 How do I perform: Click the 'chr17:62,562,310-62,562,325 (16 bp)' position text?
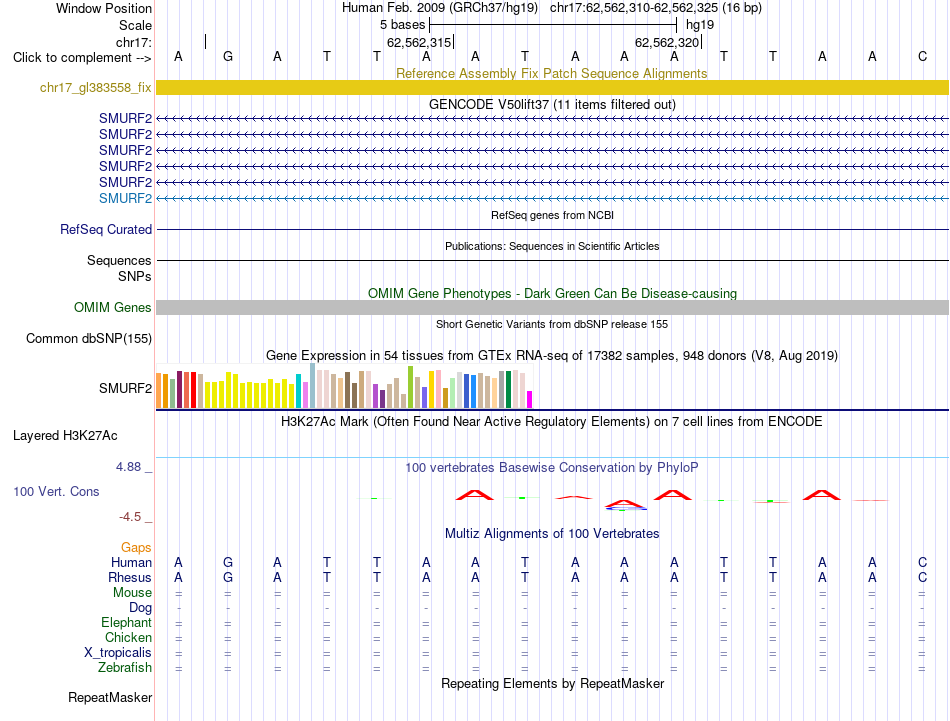(656, 8)
